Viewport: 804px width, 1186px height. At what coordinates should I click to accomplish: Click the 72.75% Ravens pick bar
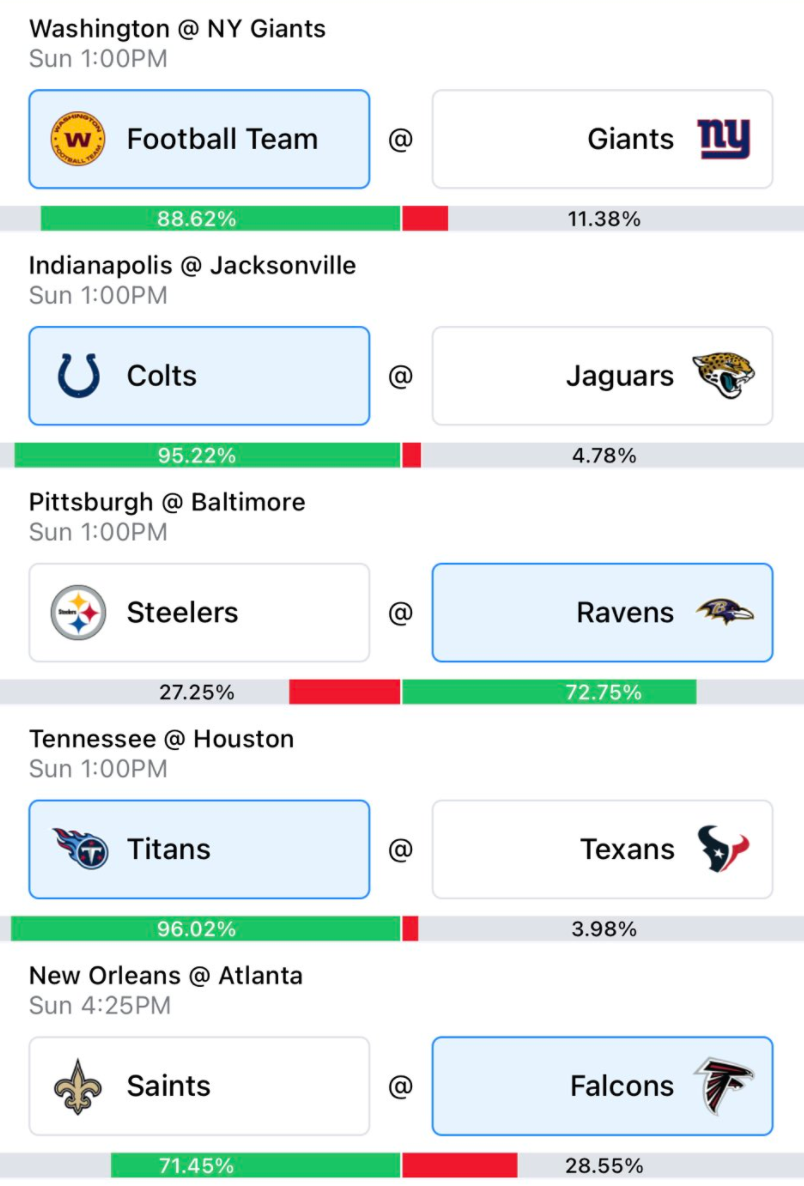[x=549, y=692]
